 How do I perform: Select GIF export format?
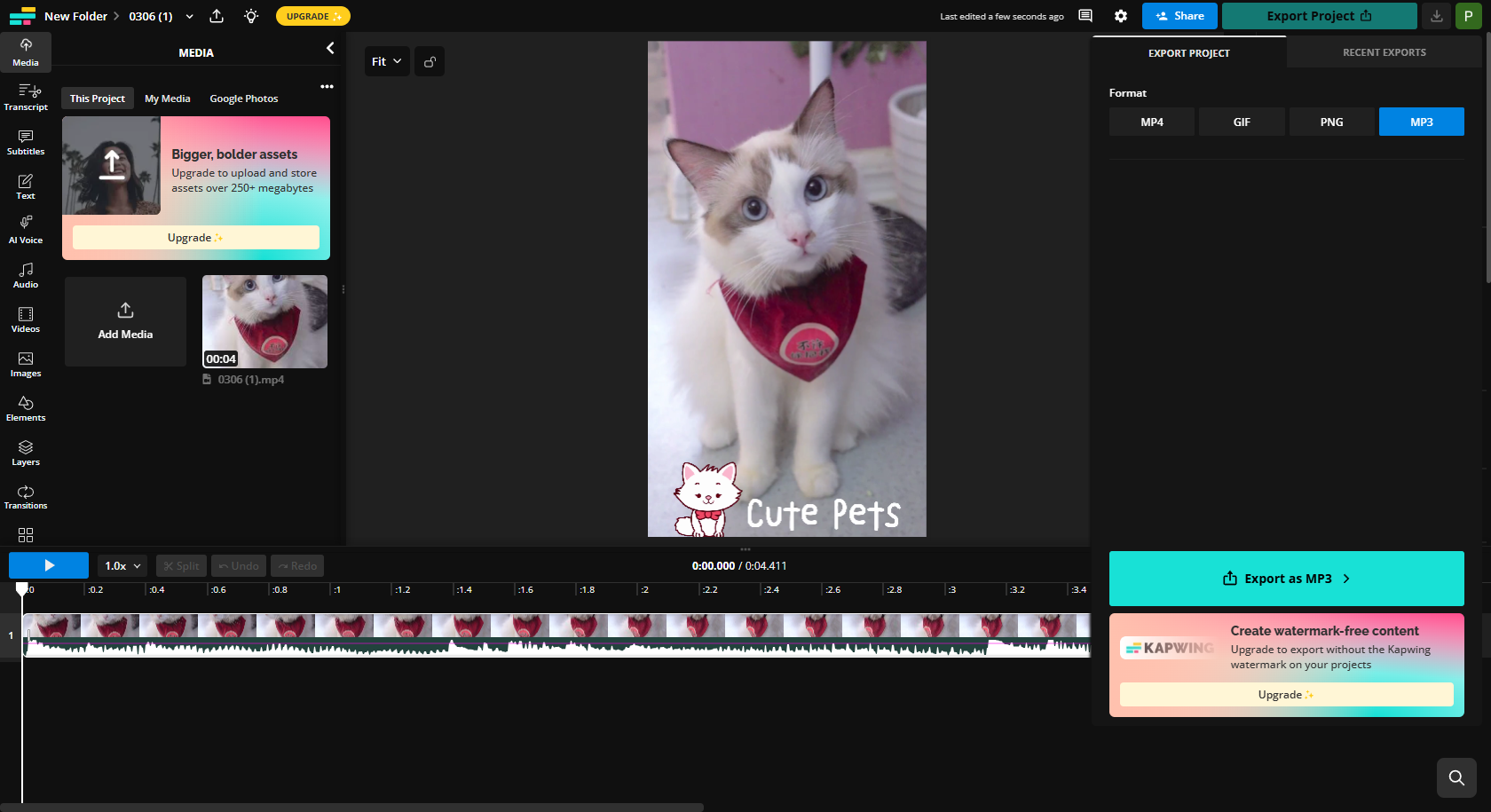(x=1242, y=122)
